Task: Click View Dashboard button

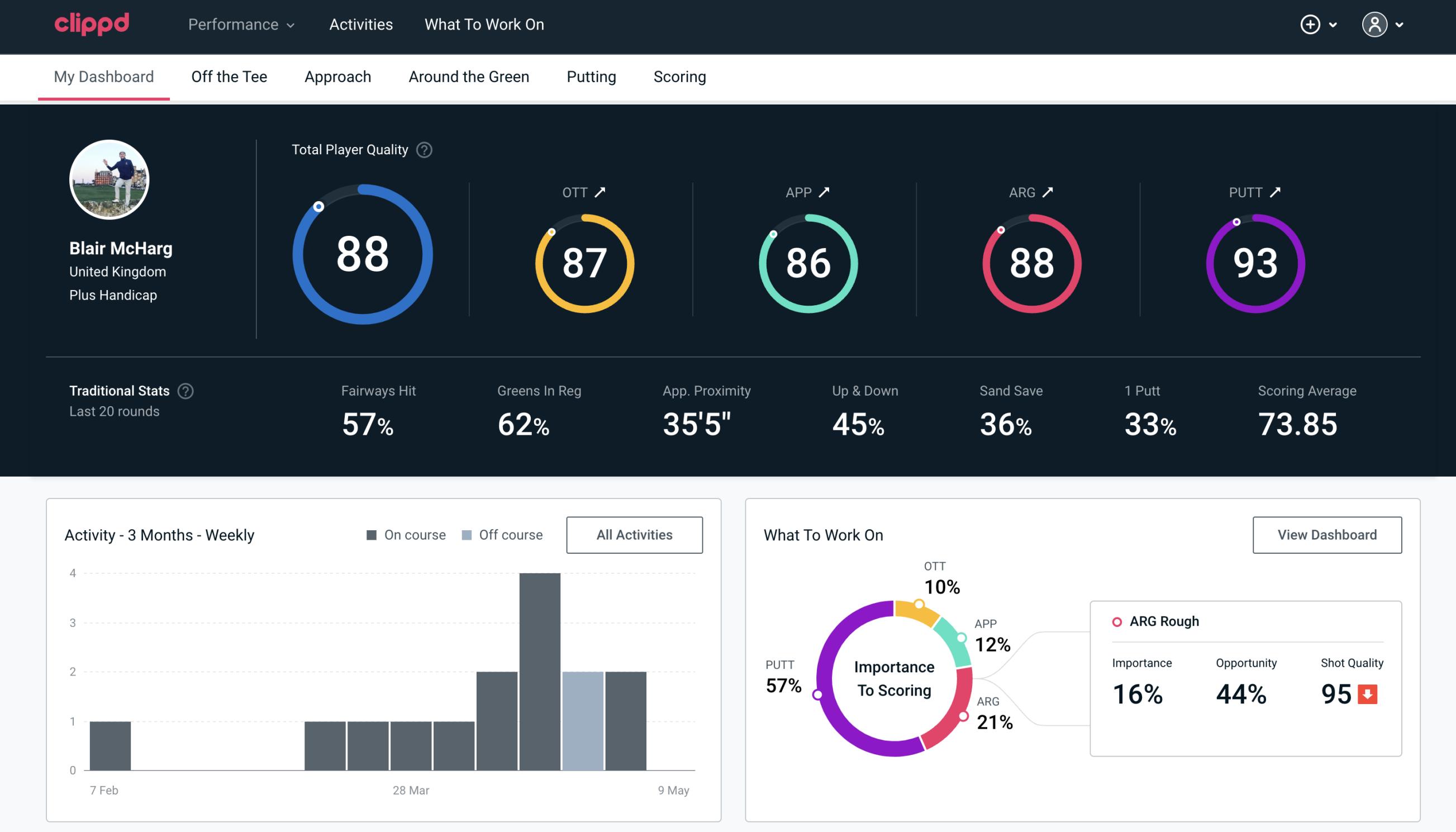Action: [x=1327, y=534]
